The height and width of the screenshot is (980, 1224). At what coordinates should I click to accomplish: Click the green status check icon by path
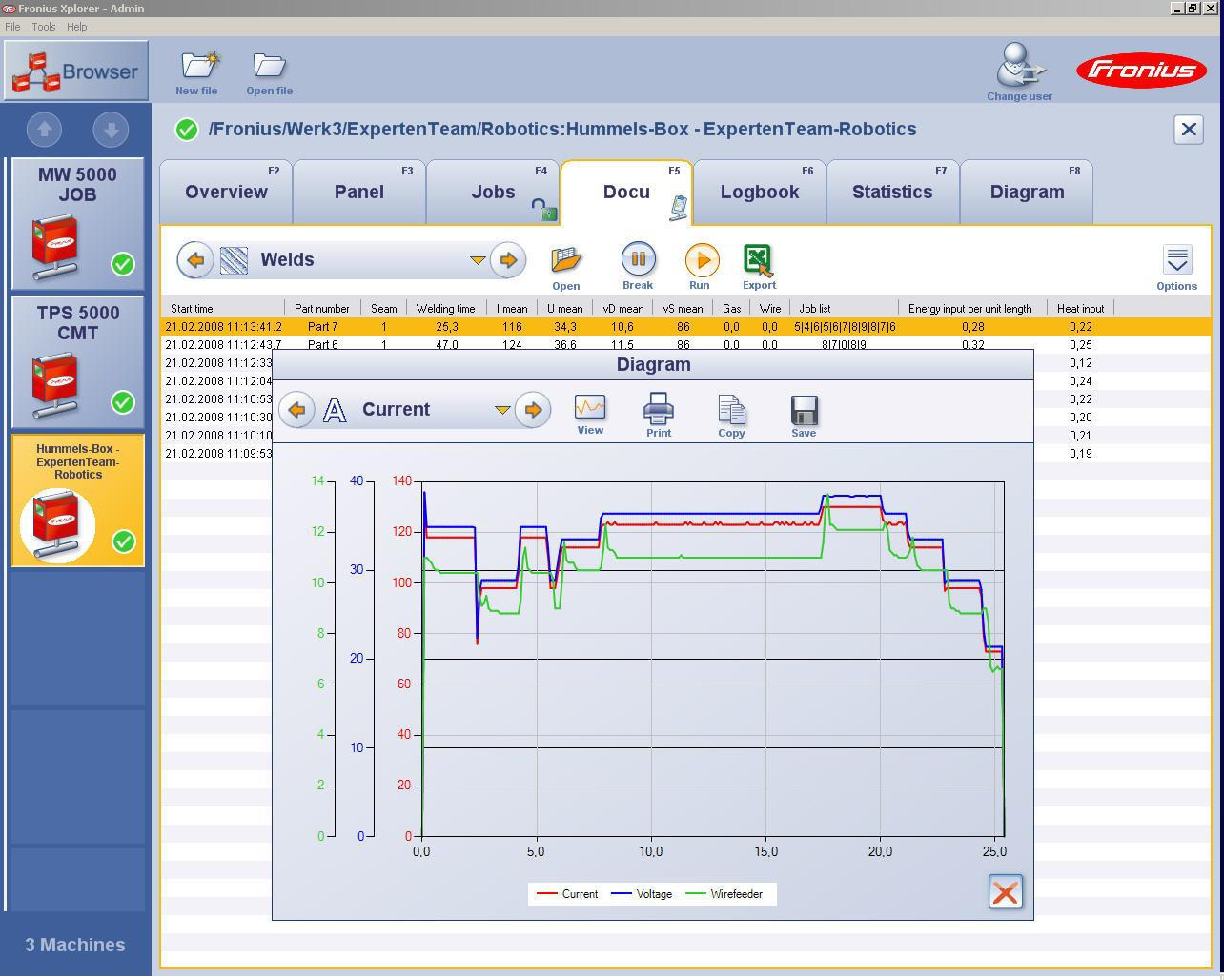pyautogui.click(x=187, y=130)
